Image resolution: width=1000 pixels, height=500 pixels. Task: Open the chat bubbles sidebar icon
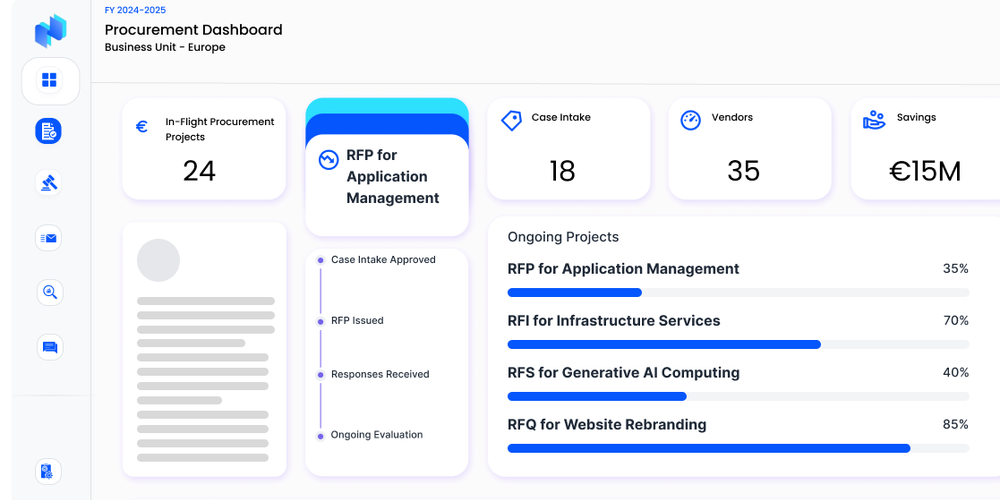(x=50, y=347)
